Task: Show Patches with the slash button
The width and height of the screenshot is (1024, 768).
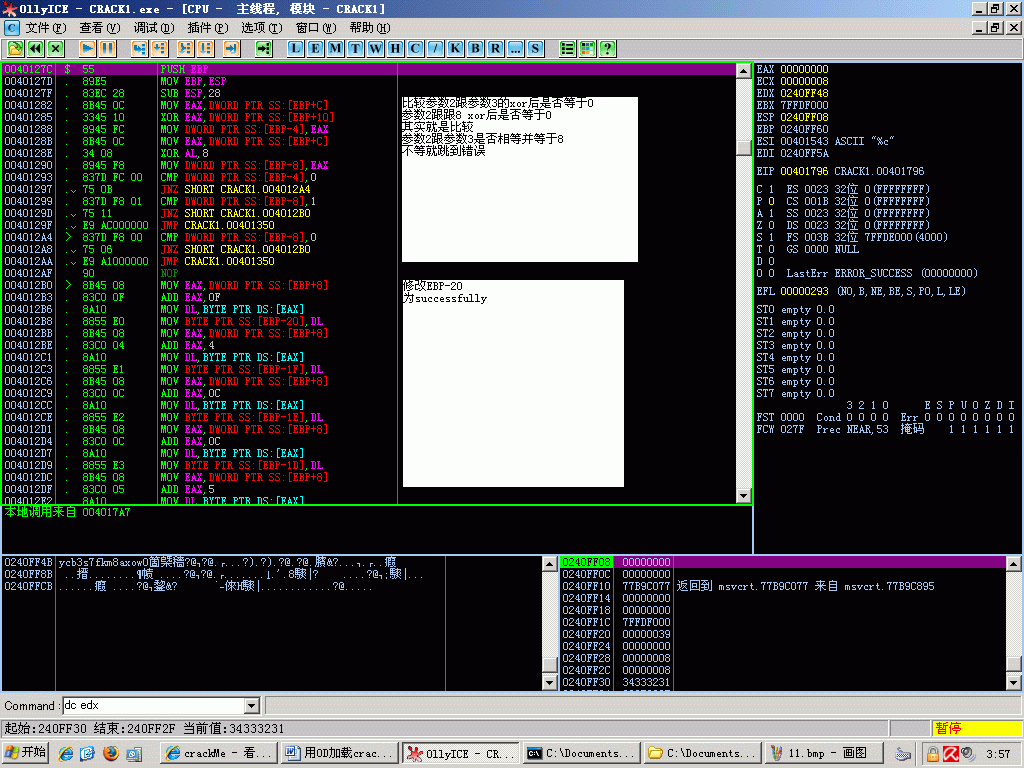Action: click(436, 48)
